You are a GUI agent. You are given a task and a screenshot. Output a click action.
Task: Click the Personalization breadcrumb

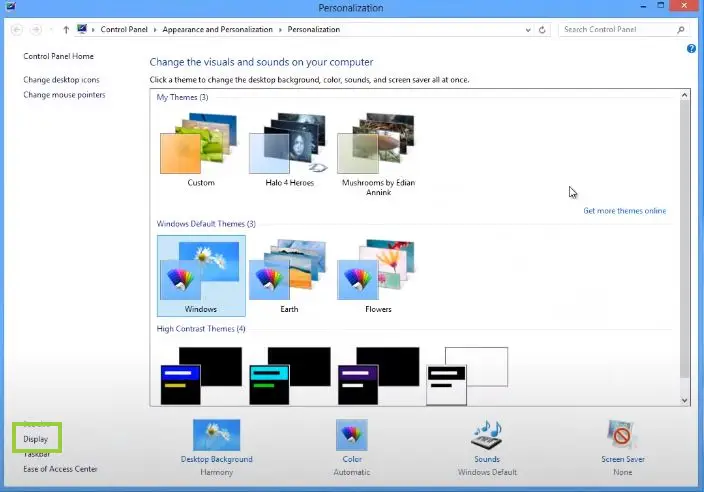(313, 29)
